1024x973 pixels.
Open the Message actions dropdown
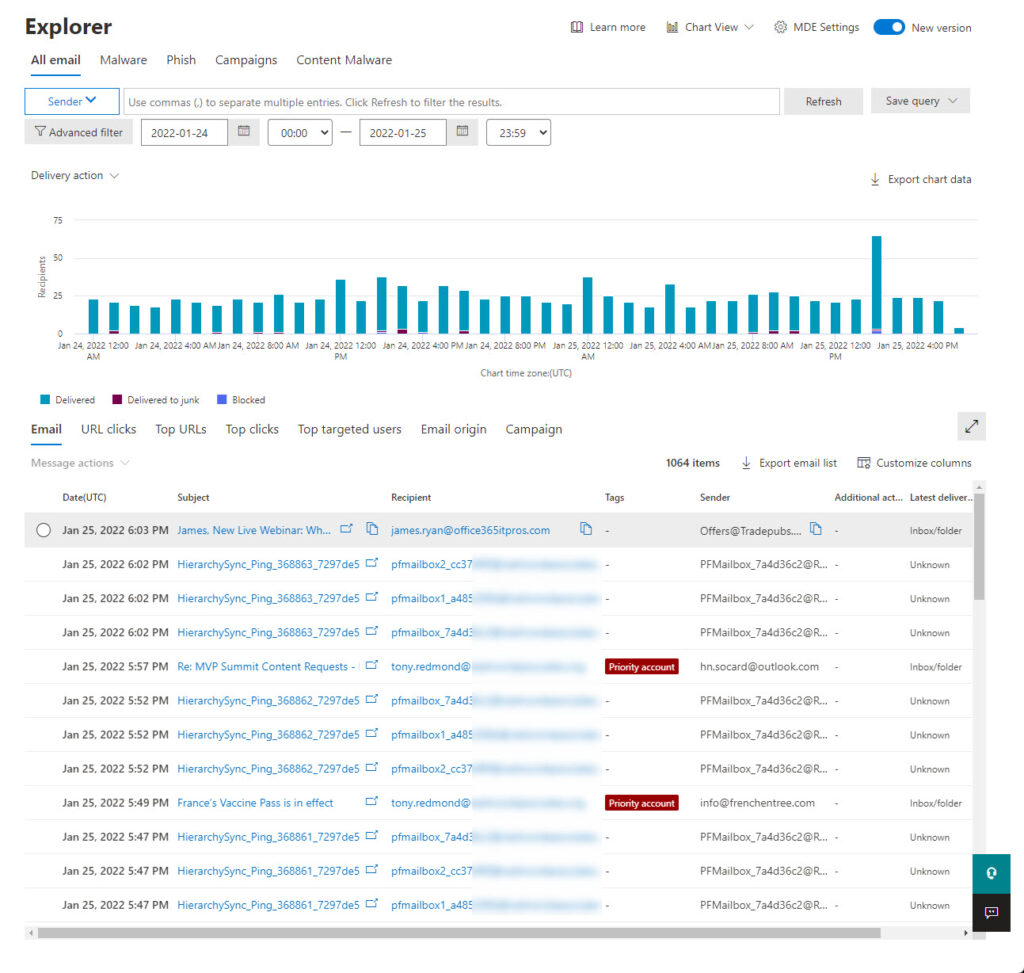(80, 463)
